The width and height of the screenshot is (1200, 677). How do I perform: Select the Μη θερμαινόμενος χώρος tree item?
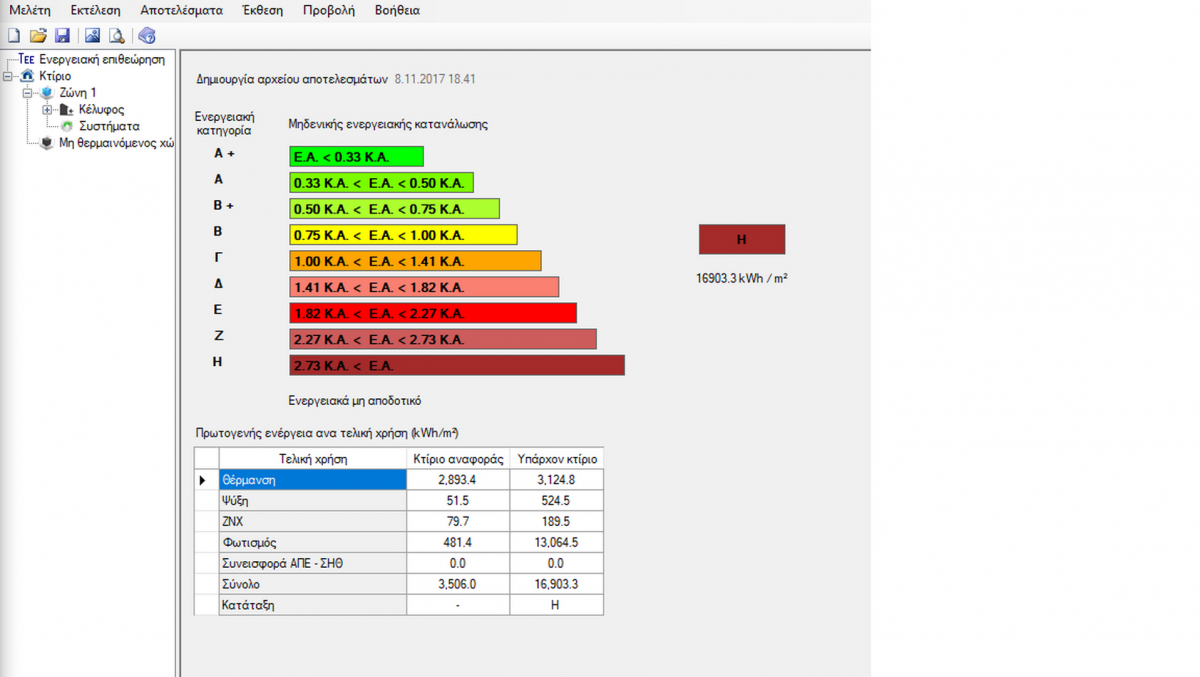[116, 143]
